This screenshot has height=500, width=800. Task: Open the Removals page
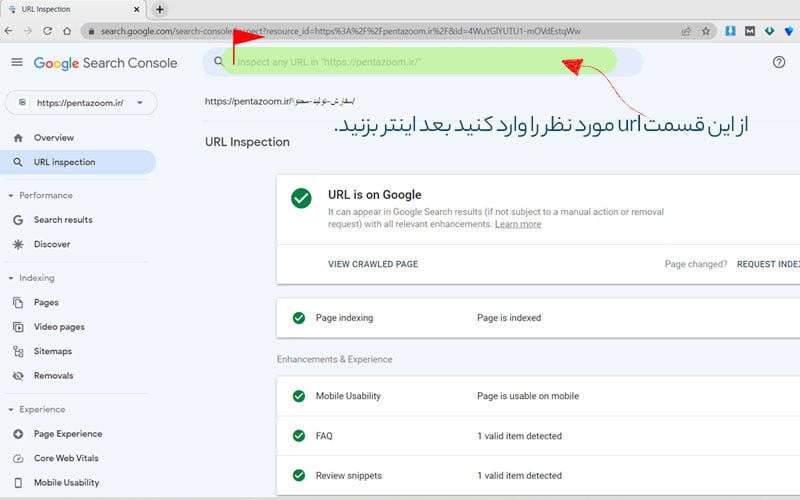(x=54, y=376)
